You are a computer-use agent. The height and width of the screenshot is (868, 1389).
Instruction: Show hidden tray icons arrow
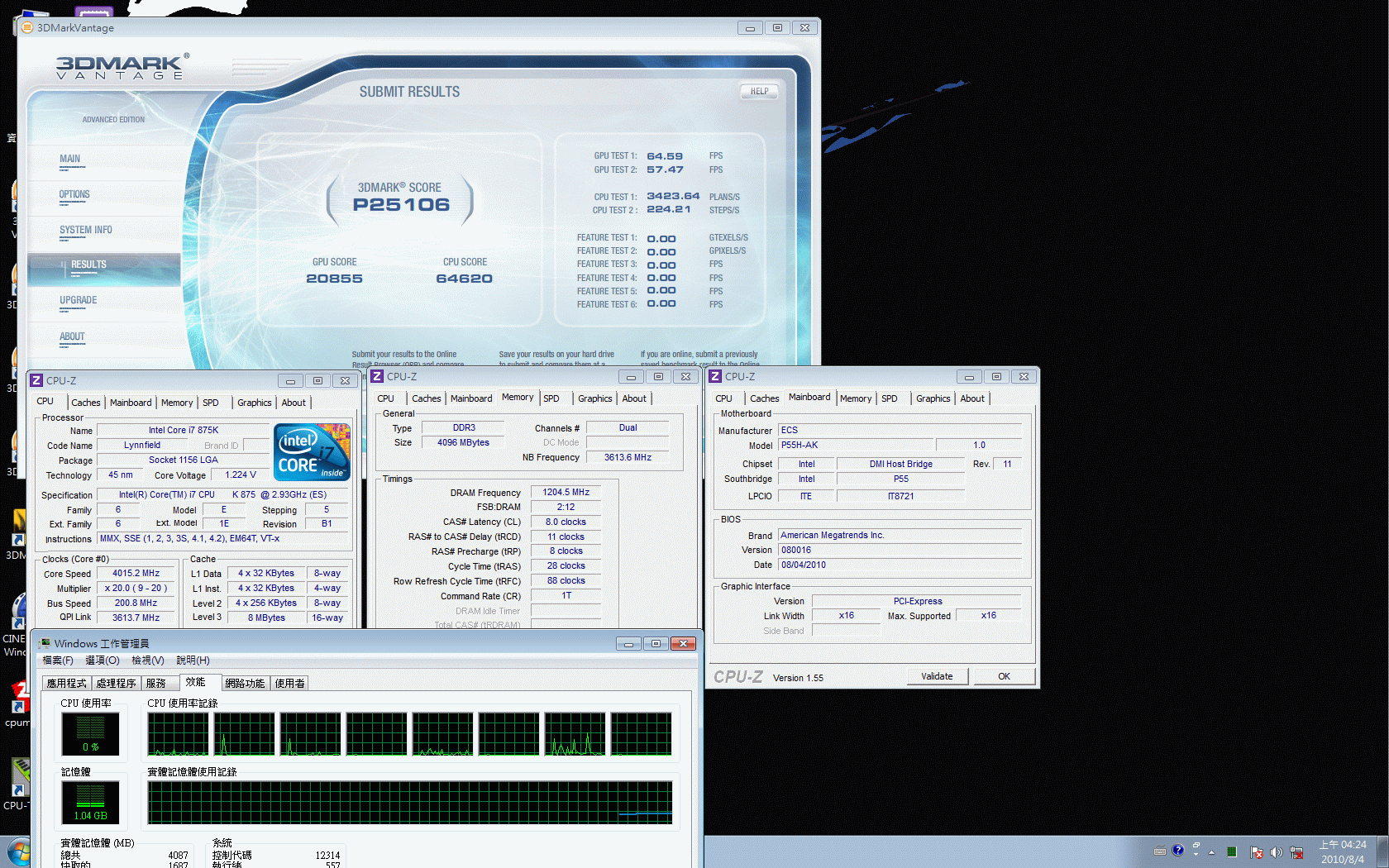click(1211, 852)
